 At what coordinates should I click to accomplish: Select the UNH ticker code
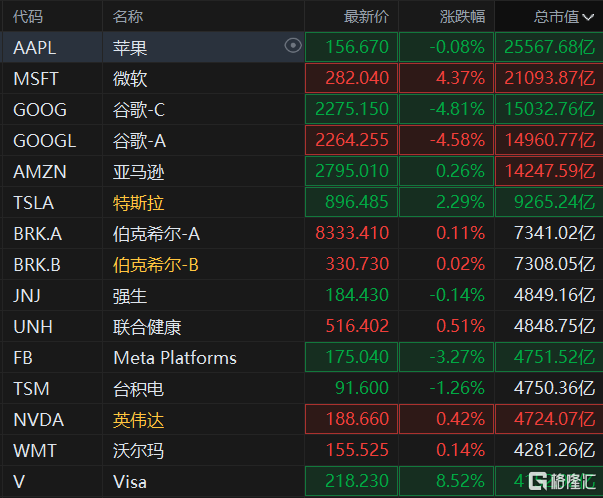(33, 327)
